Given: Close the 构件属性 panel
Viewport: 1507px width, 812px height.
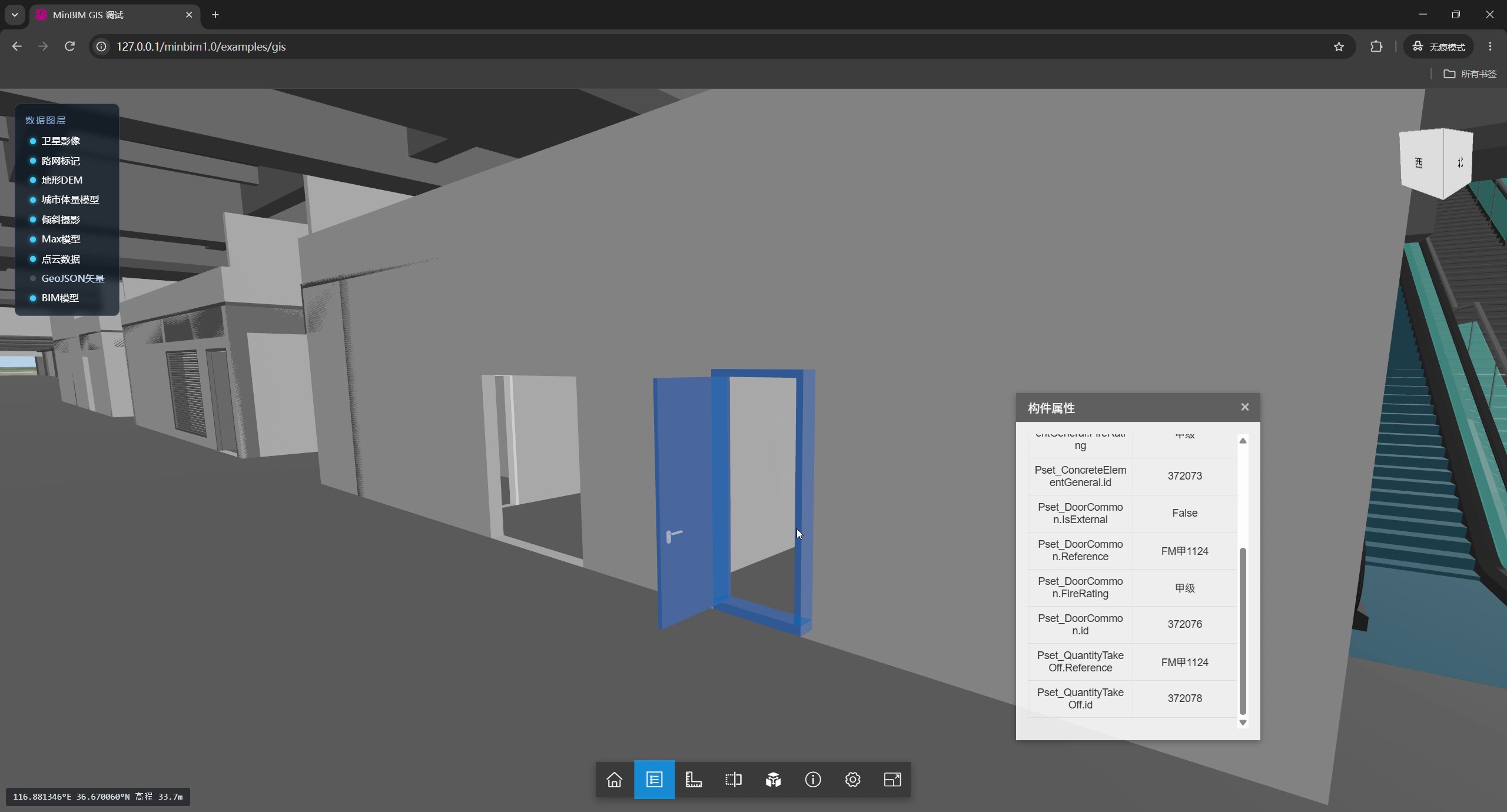Looking at the screenshot, I should [1244, 407].
